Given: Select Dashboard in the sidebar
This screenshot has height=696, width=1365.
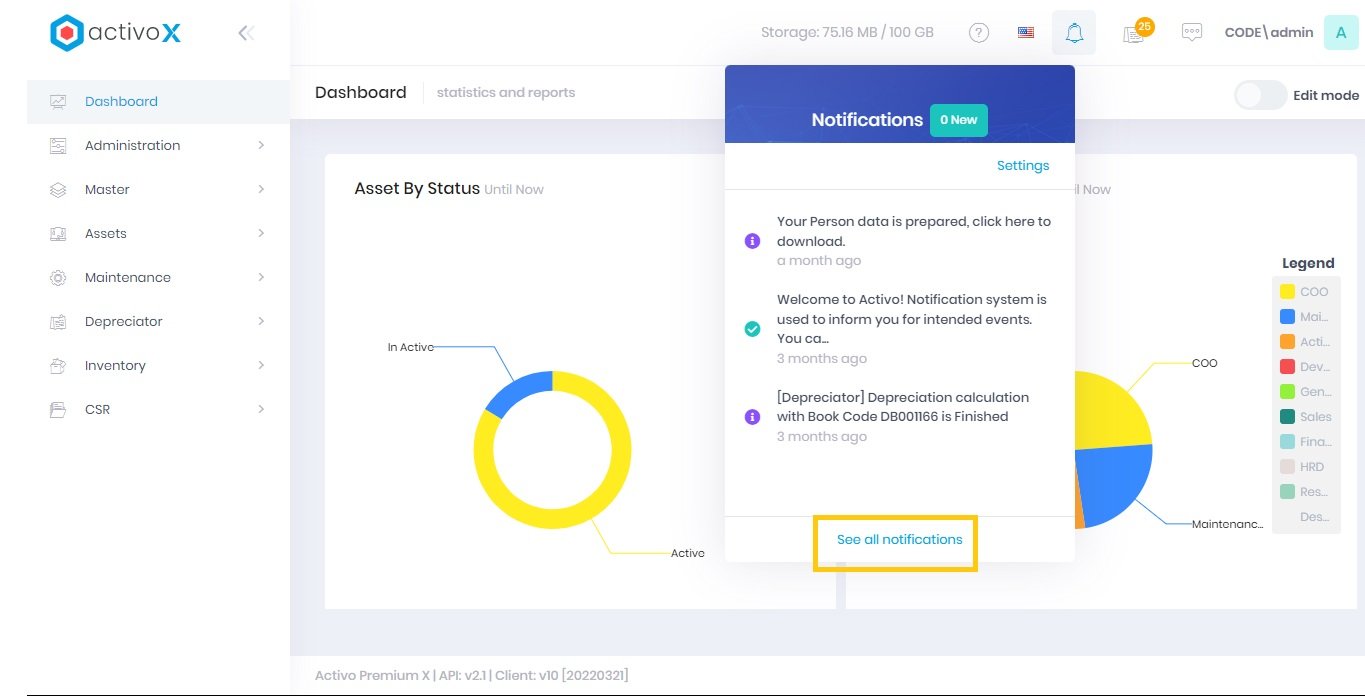Looking at the screenshot, I should (121, 101).
